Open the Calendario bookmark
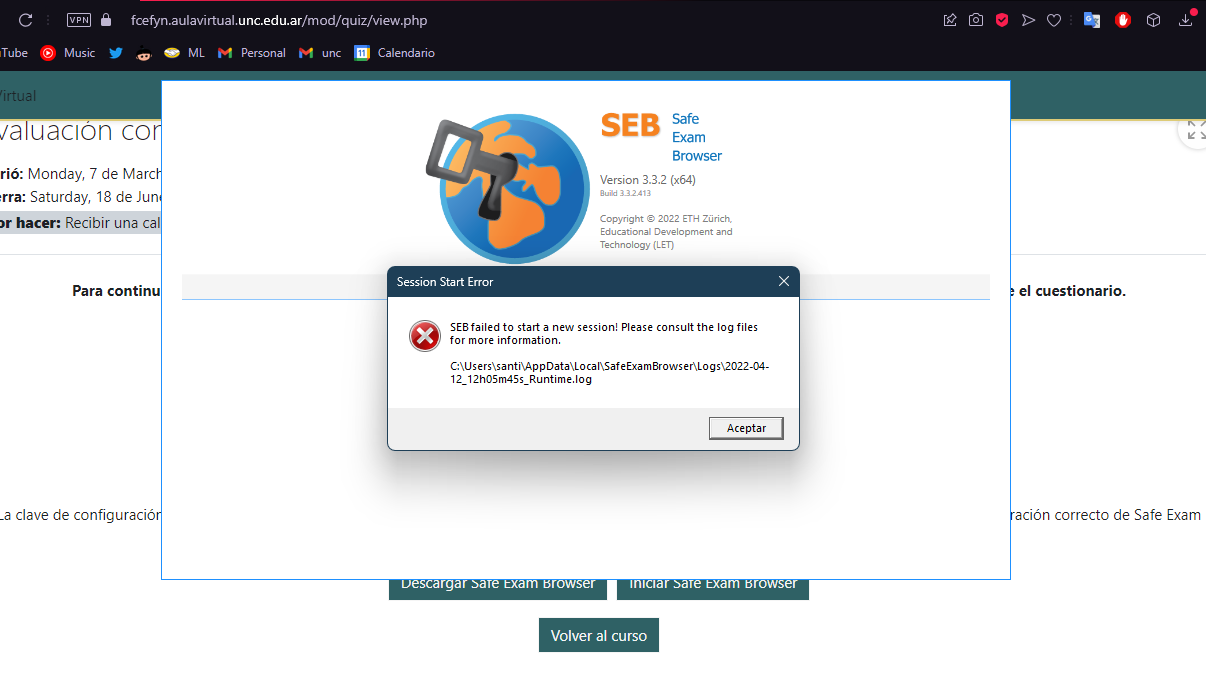 pyautogui.click(x=395, y=53)
